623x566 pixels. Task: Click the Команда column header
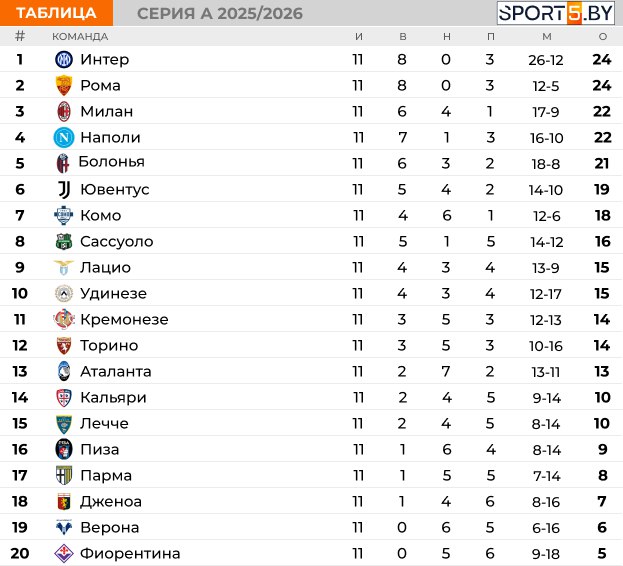click(x=80, y=36)
